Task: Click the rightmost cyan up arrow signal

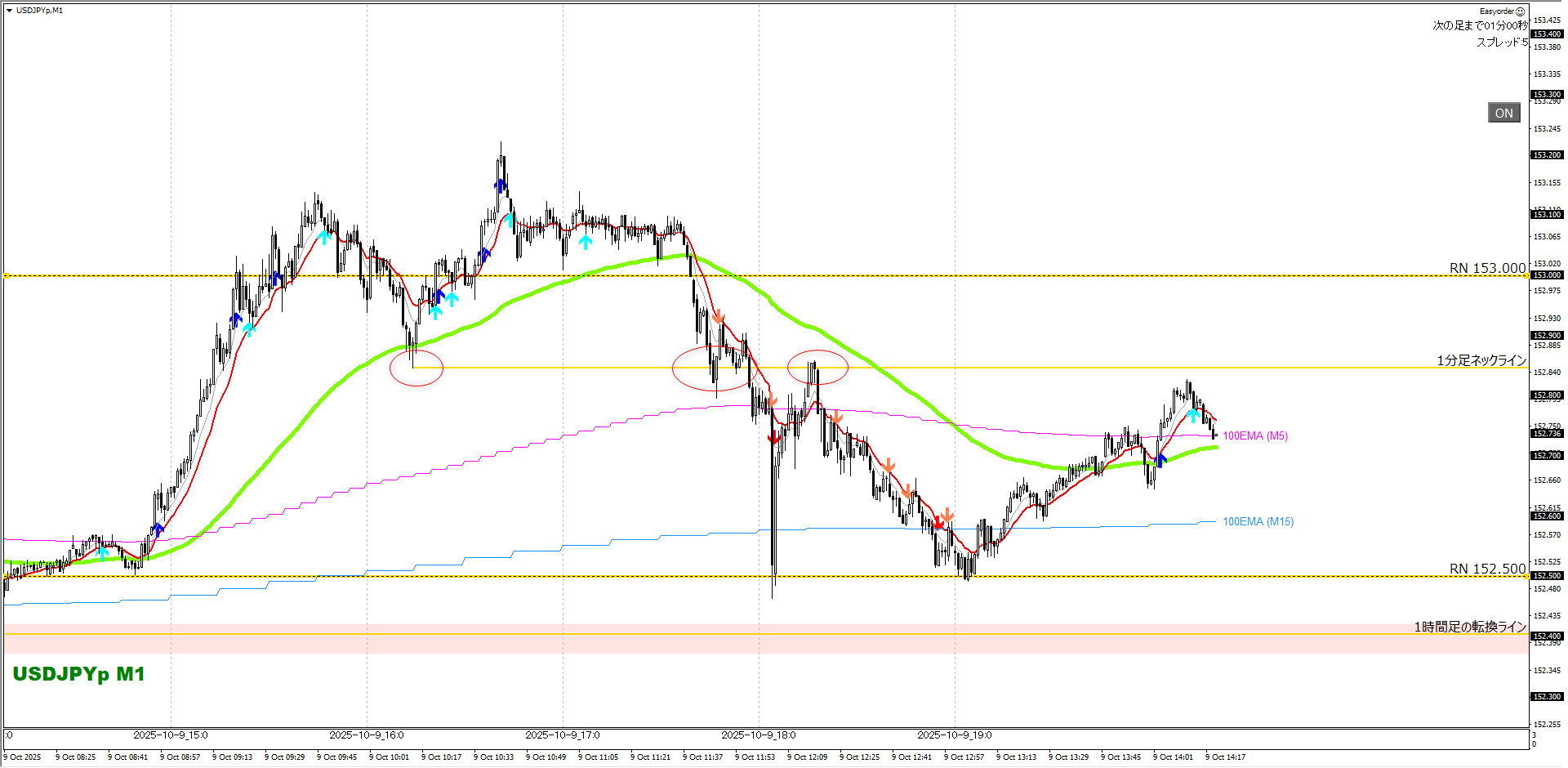Action: 1194,415
